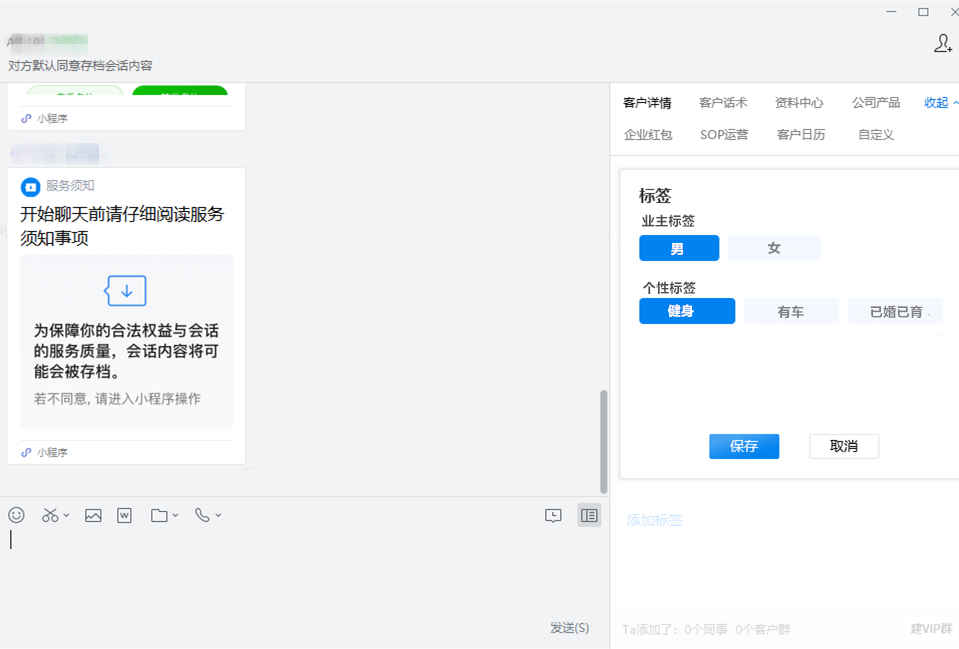This screenshot has height=649, width=959.
Task: Select the 女 owner tag
Action: [x=773, y=248]
